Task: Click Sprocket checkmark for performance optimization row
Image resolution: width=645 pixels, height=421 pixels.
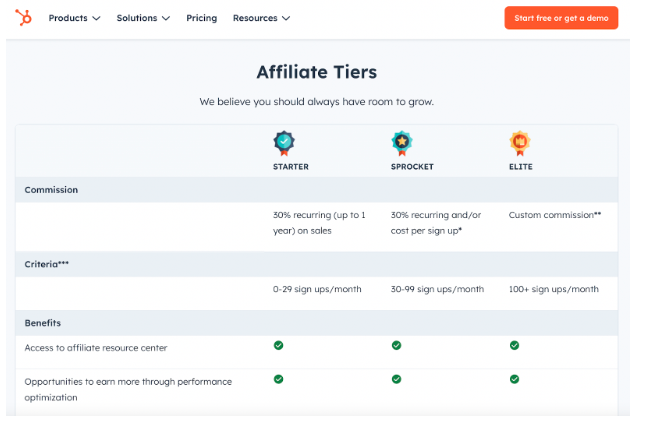Action: (396, 379)
